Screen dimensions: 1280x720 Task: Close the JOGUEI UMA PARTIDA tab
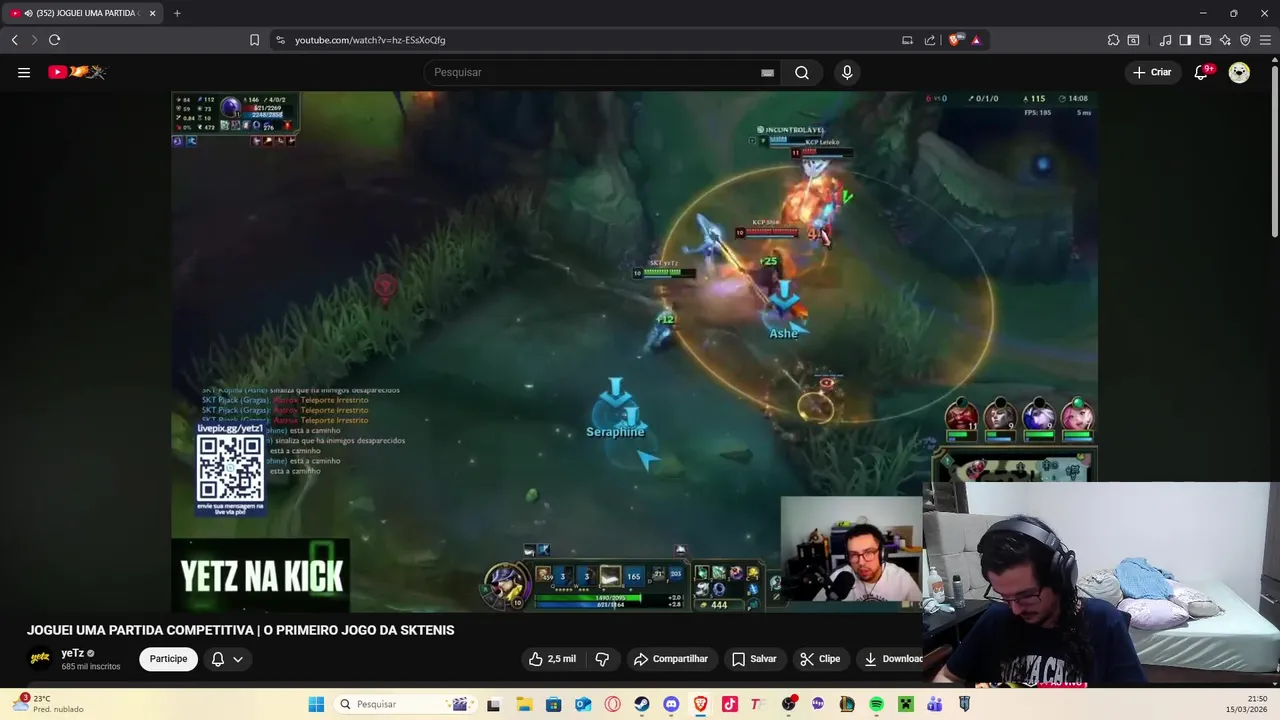(152, 13)
